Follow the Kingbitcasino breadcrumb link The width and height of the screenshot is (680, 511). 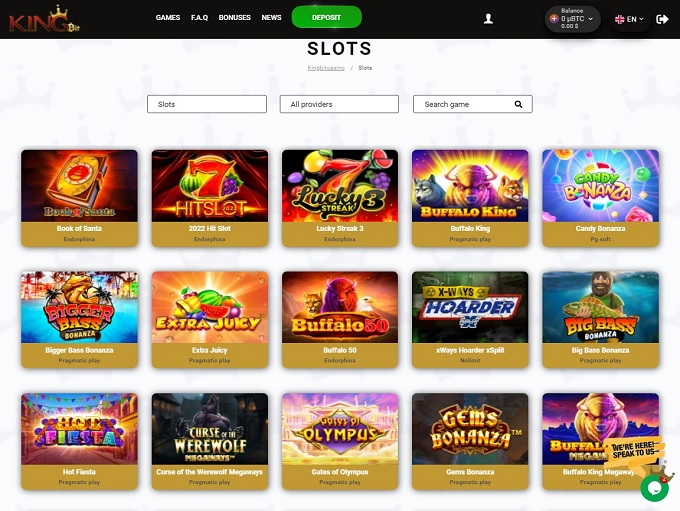coord(326,68)
